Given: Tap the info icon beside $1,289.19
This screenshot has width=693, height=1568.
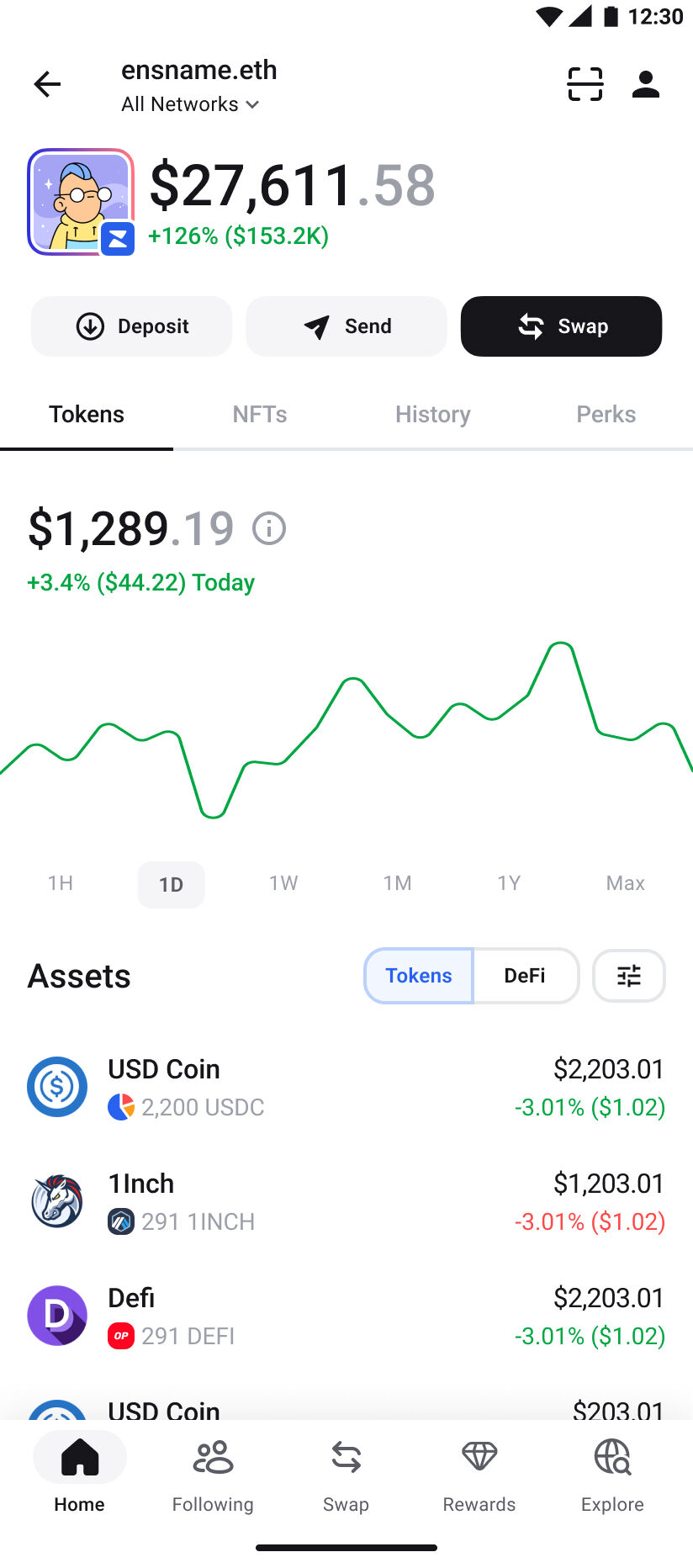Looking at the screenshot, I should click(269, 528).
